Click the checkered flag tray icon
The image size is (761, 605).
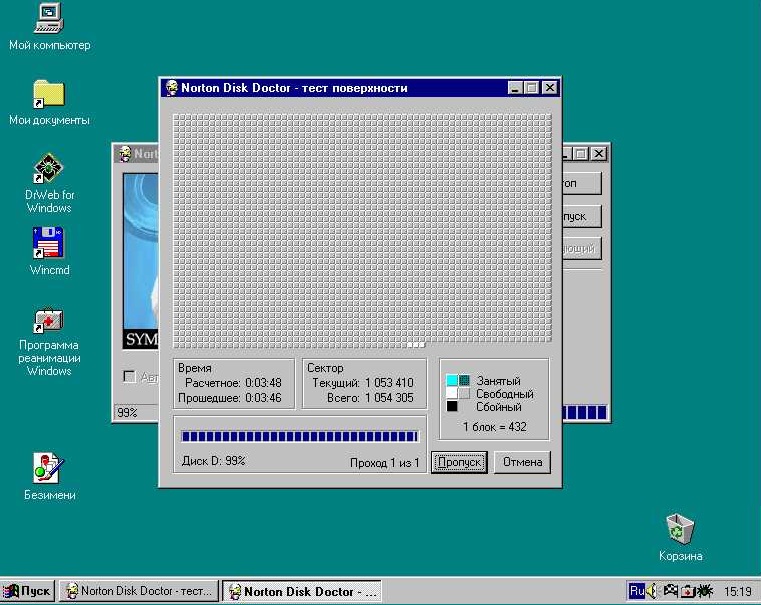(671, 591)
